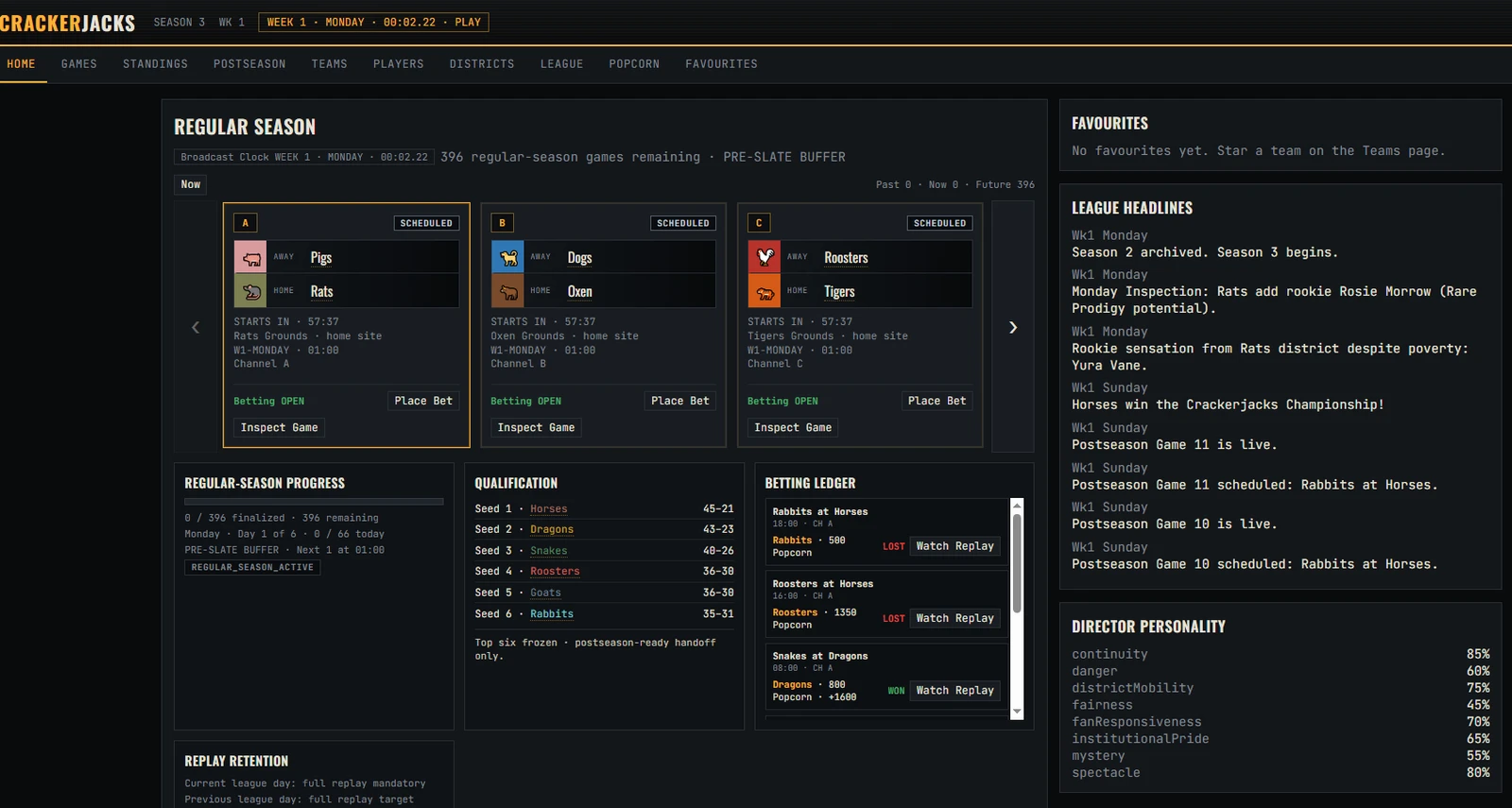This screenshot has height=808, width=1512.
Task: Click the Pigs team icon
Action: tap(250, 257)
